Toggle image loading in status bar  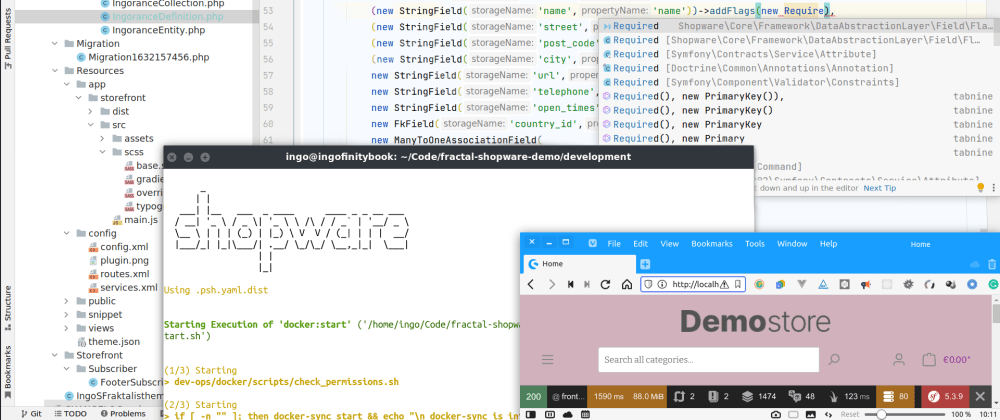(811, 414)
